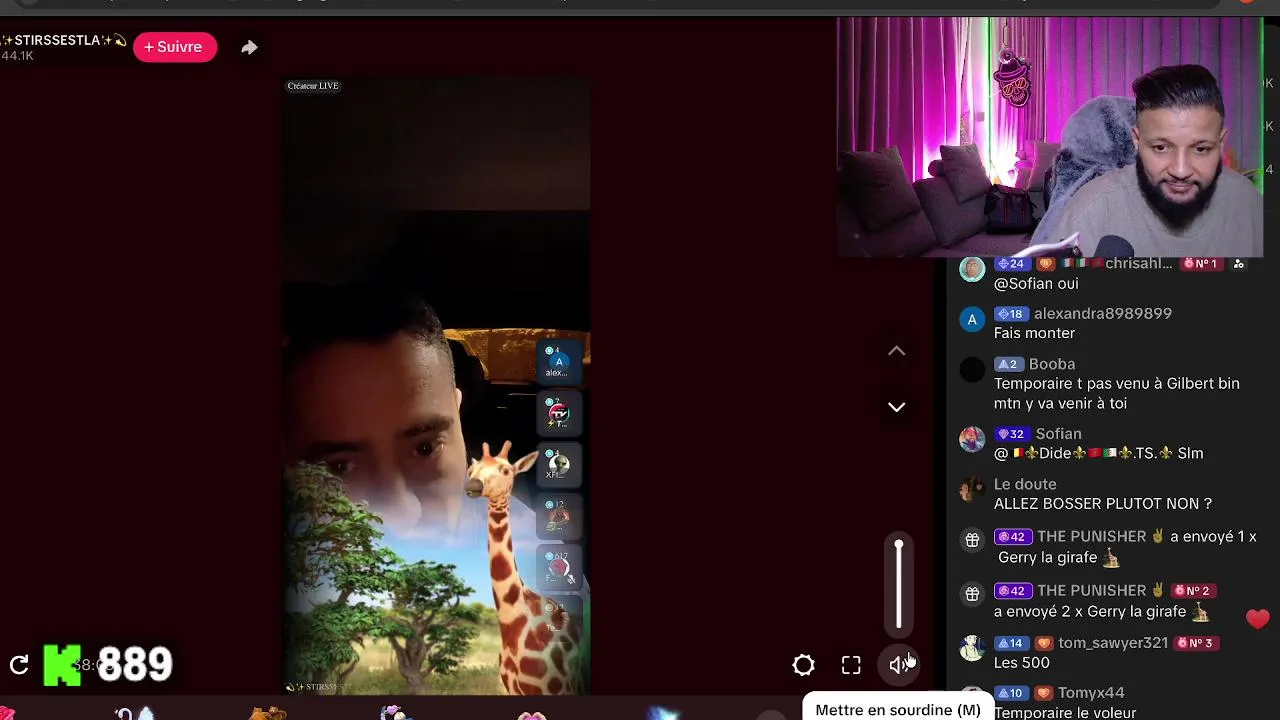Click the level 14 badge on tom_sawyer321
The image size is (1280, 720).
[x=1012, y=643]
